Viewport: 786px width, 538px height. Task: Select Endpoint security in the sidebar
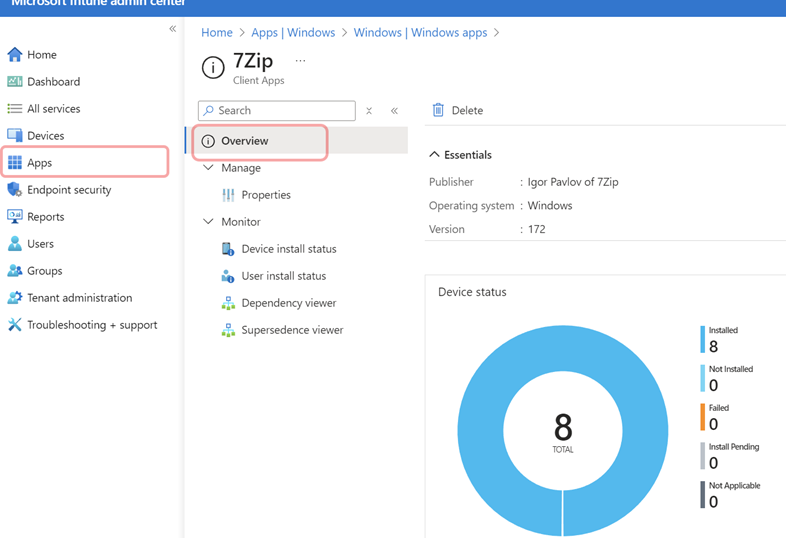pos(69,190)
